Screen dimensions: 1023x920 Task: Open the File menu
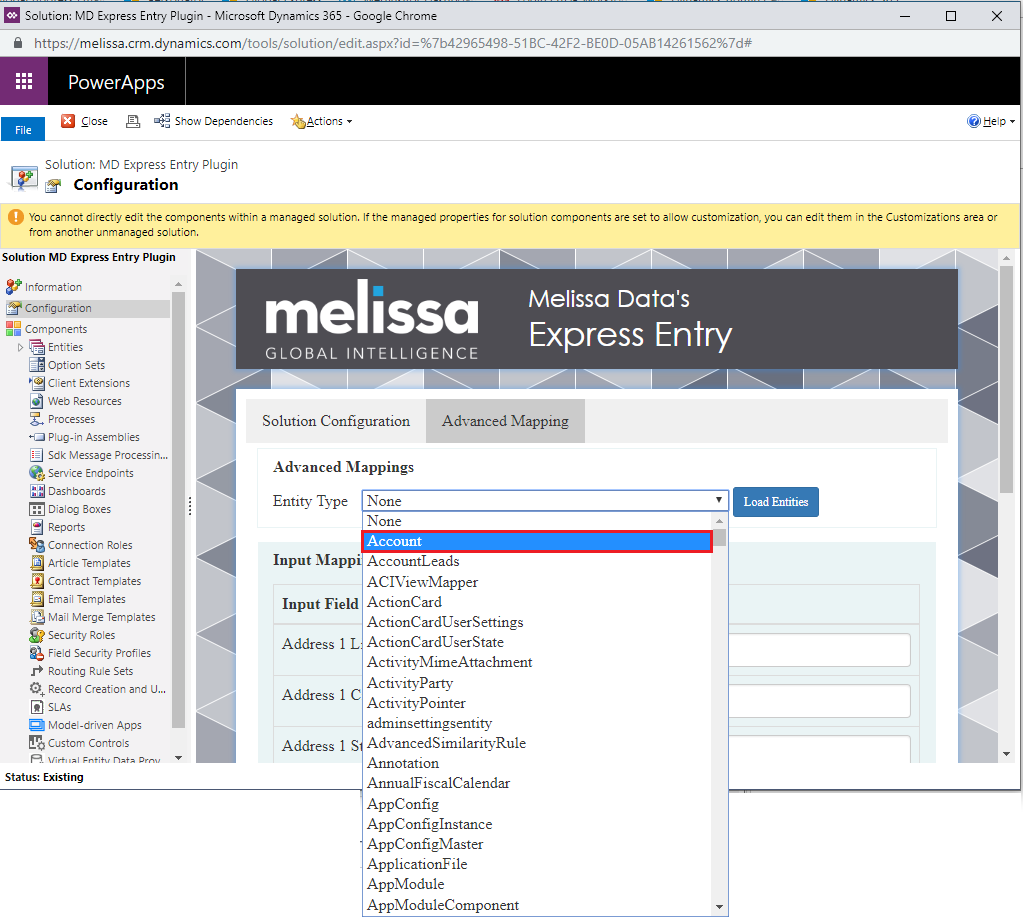click(23, 129)
